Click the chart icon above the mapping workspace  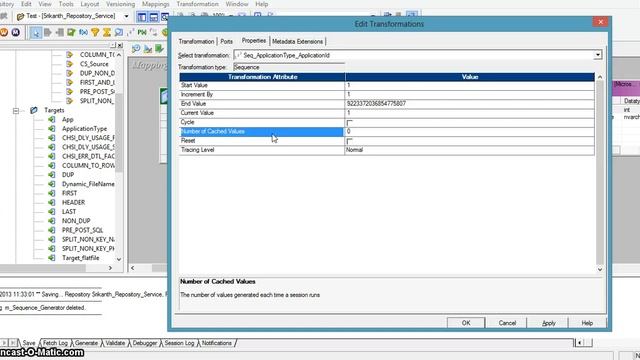(148, 49)
